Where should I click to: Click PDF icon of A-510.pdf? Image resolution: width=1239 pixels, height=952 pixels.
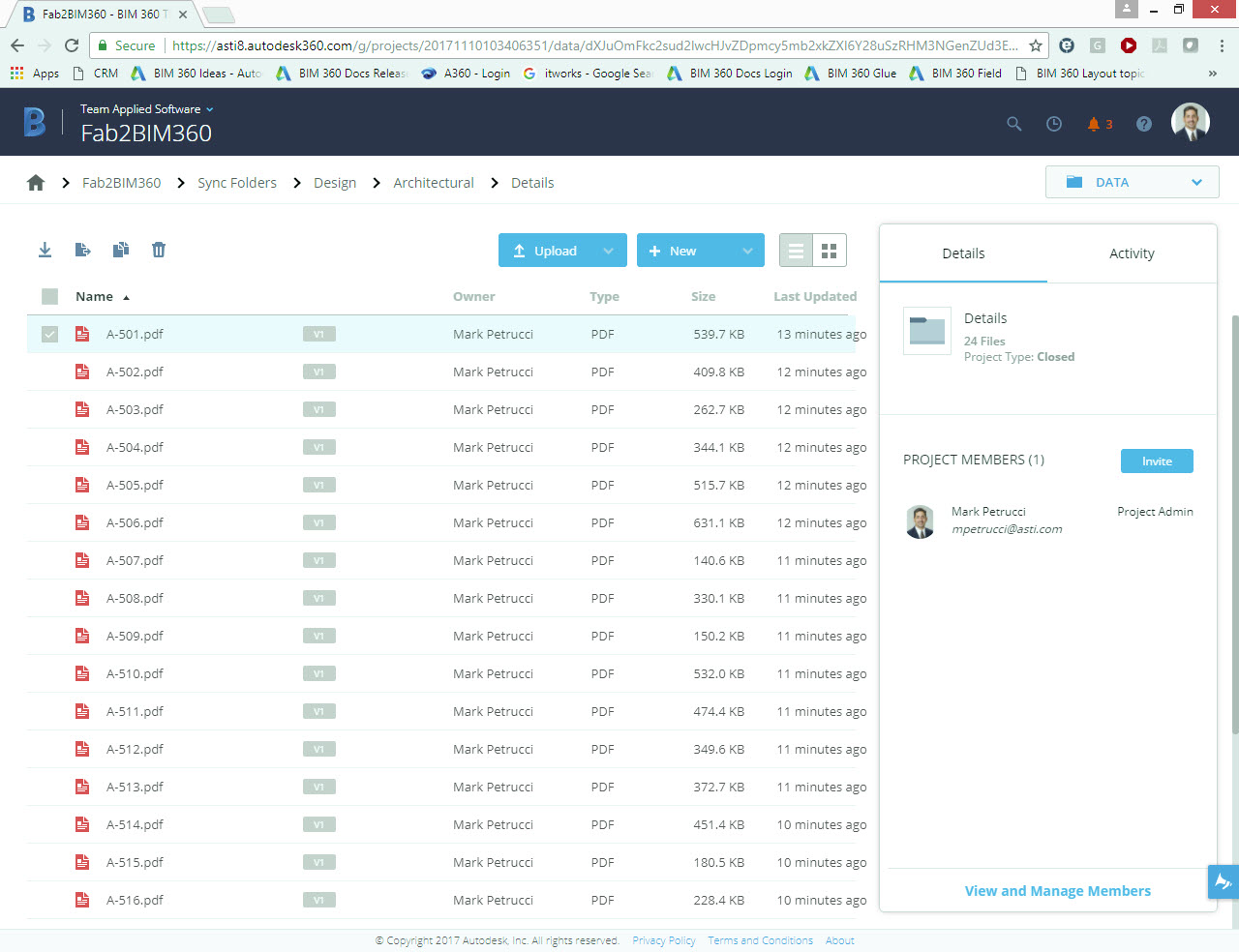tap(82, 673)
